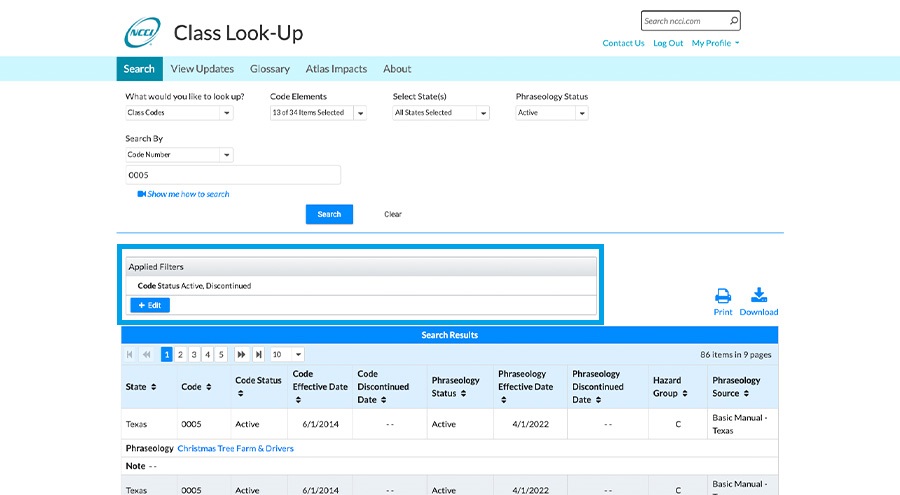
Task: Expand the My Profile menu
Action: (715, 43)
